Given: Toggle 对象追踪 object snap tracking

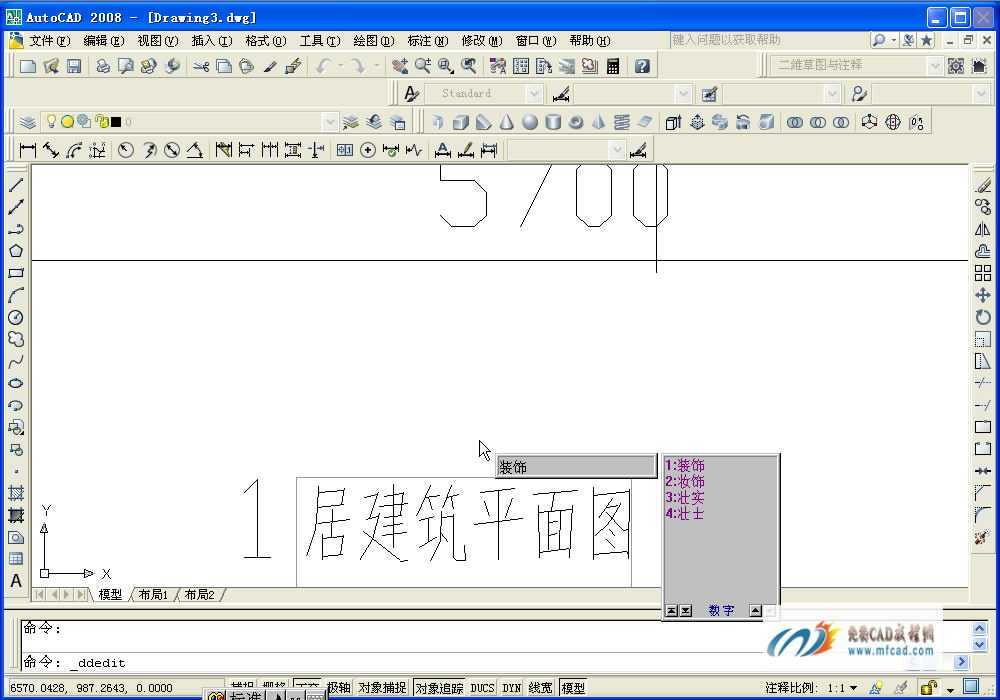Looking at the screenshot, I should coord(439,688).
